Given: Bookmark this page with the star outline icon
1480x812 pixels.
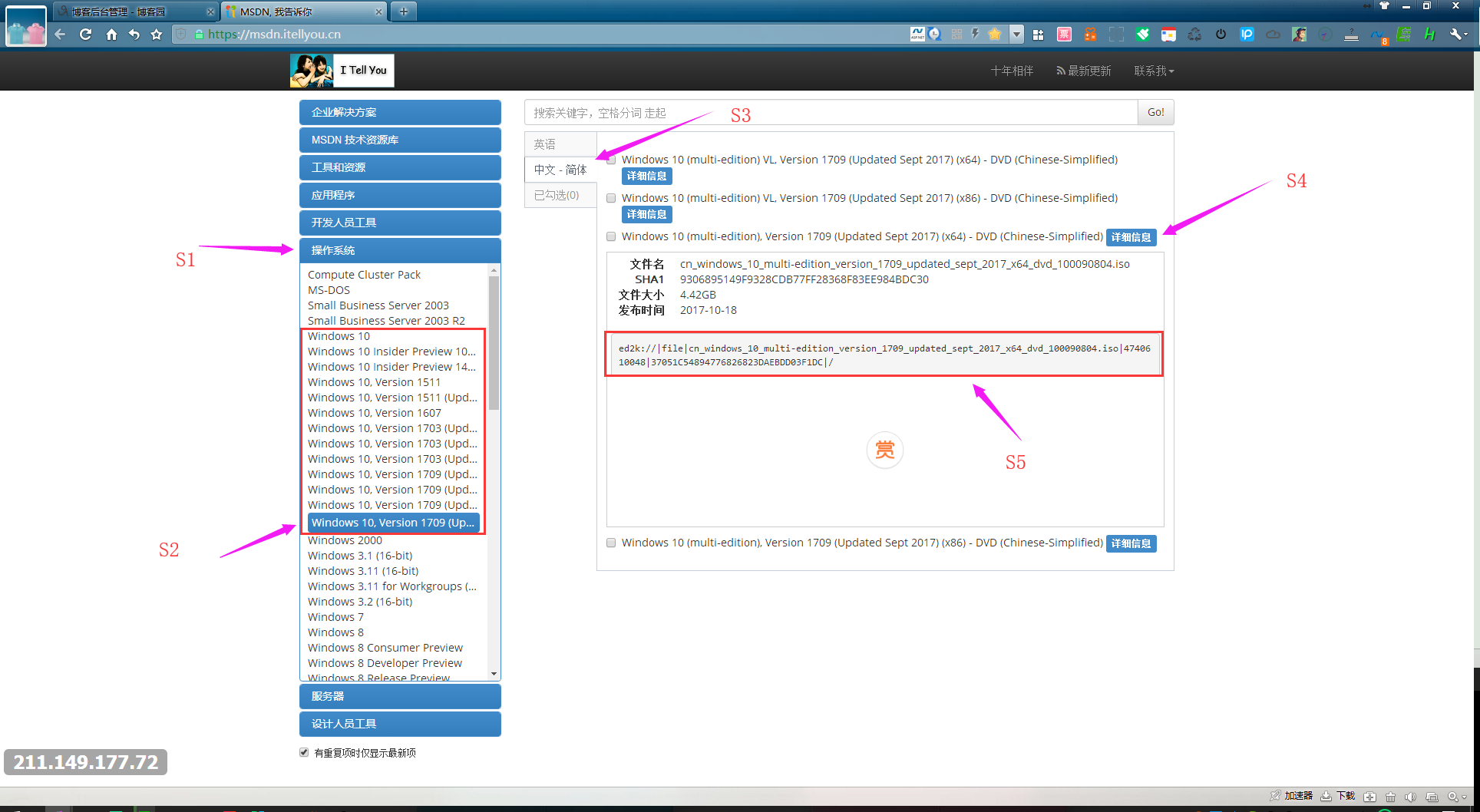Looking at the screenshot, I should (157, 34).
